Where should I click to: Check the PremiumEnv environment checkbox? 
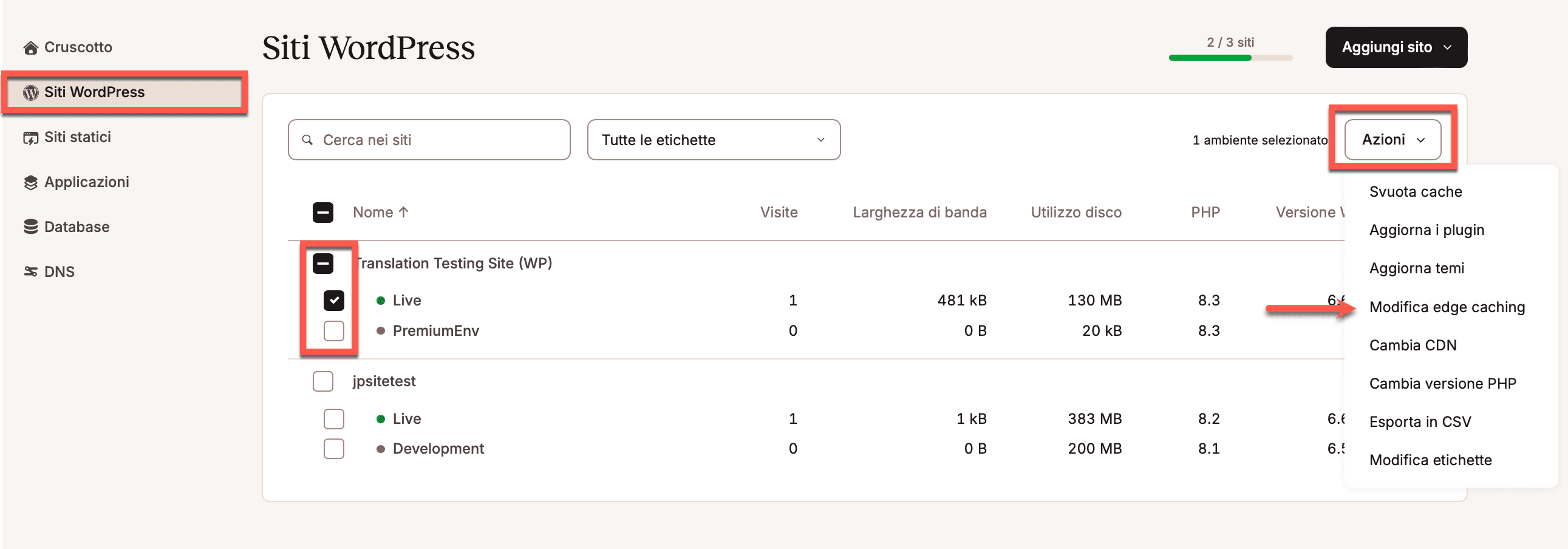point(333,330)
